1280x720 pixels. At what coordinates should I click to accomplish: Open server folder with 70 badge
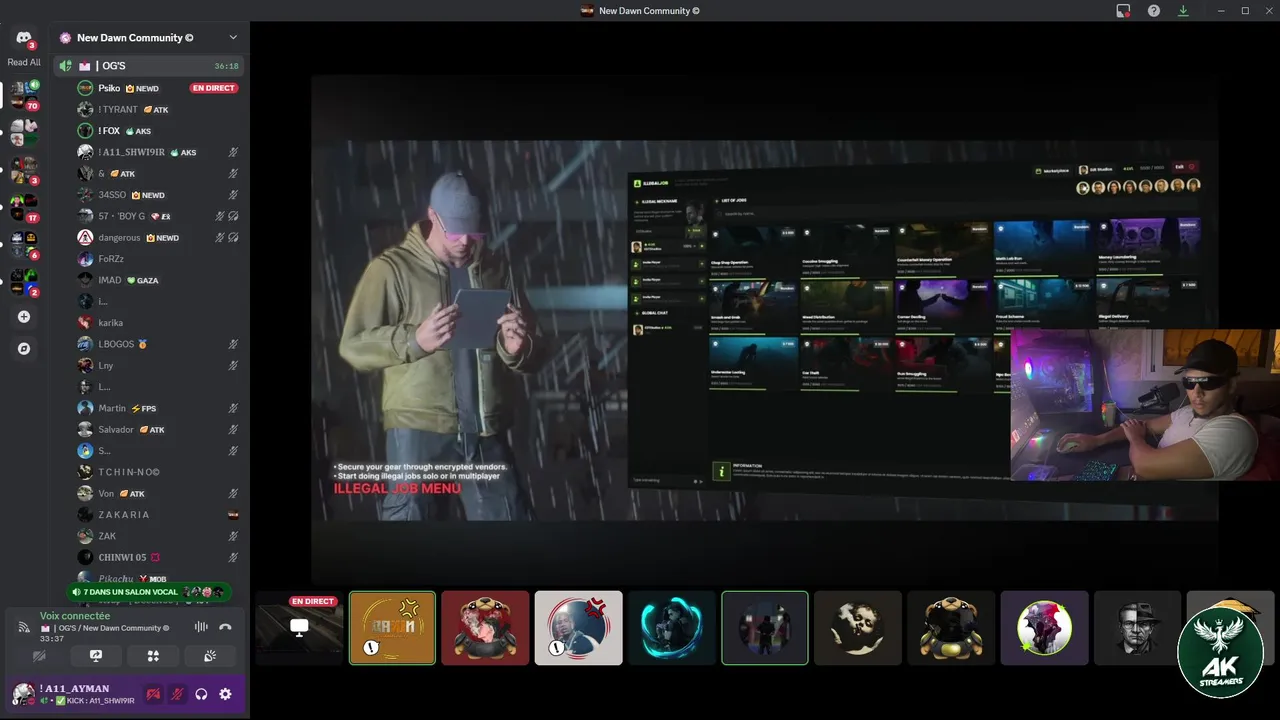[24, 96]
